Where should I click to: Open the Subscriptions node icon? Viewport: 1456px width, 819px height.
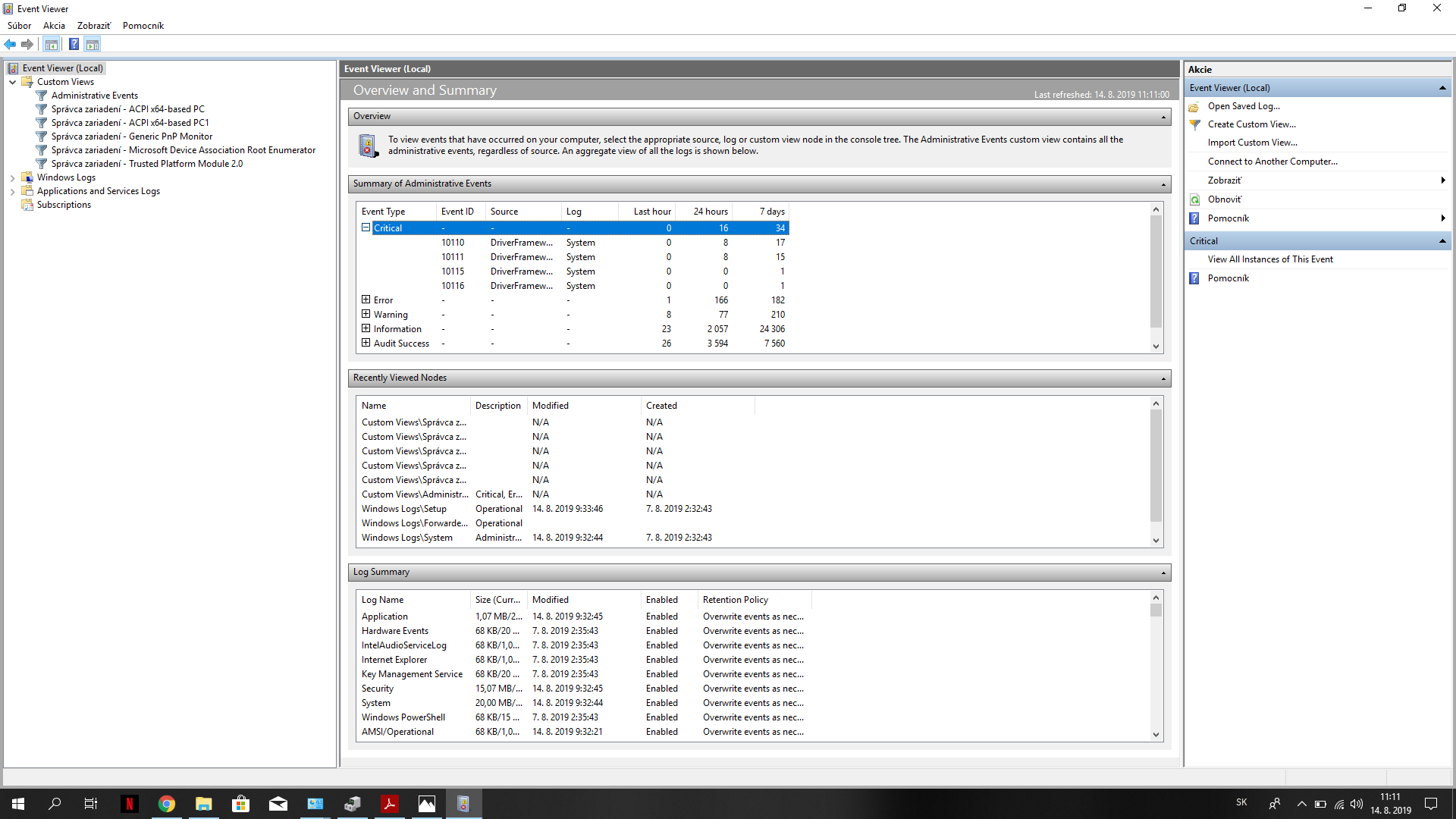point(27,205)
